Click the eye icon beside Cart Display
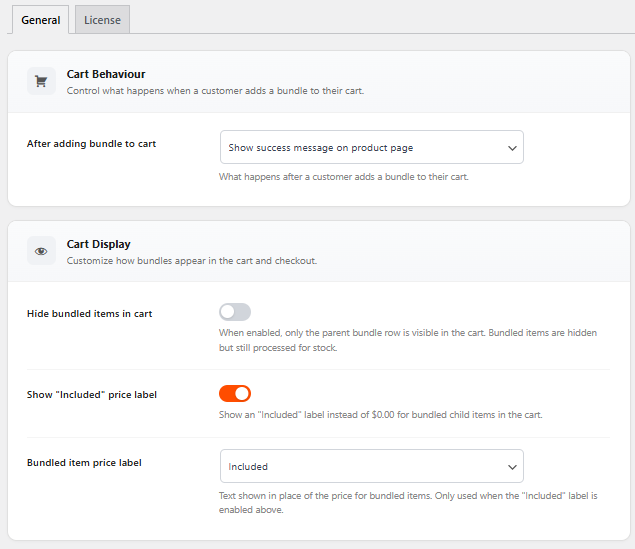The height and width of the screenshot is (549, 635). point(41,252)
